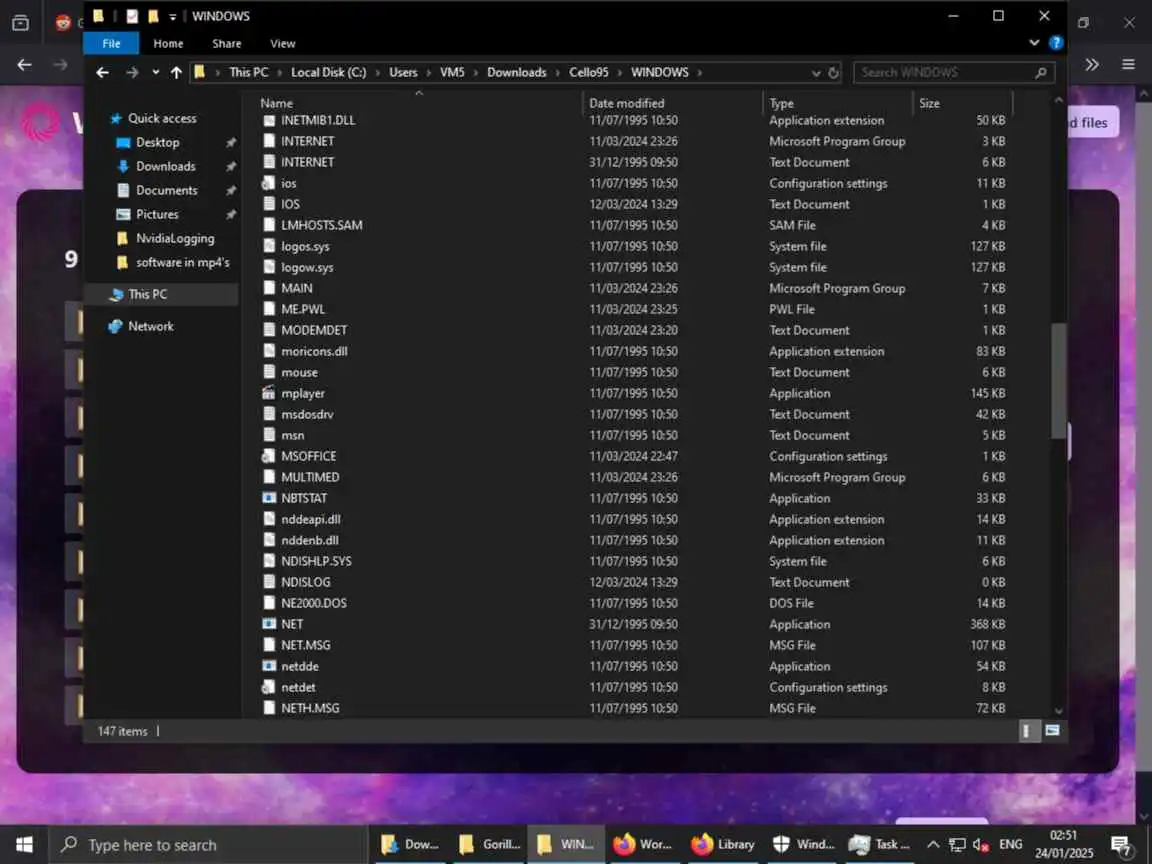
Task: Select the NE2000.DOS file
Action: click(314, 603)
